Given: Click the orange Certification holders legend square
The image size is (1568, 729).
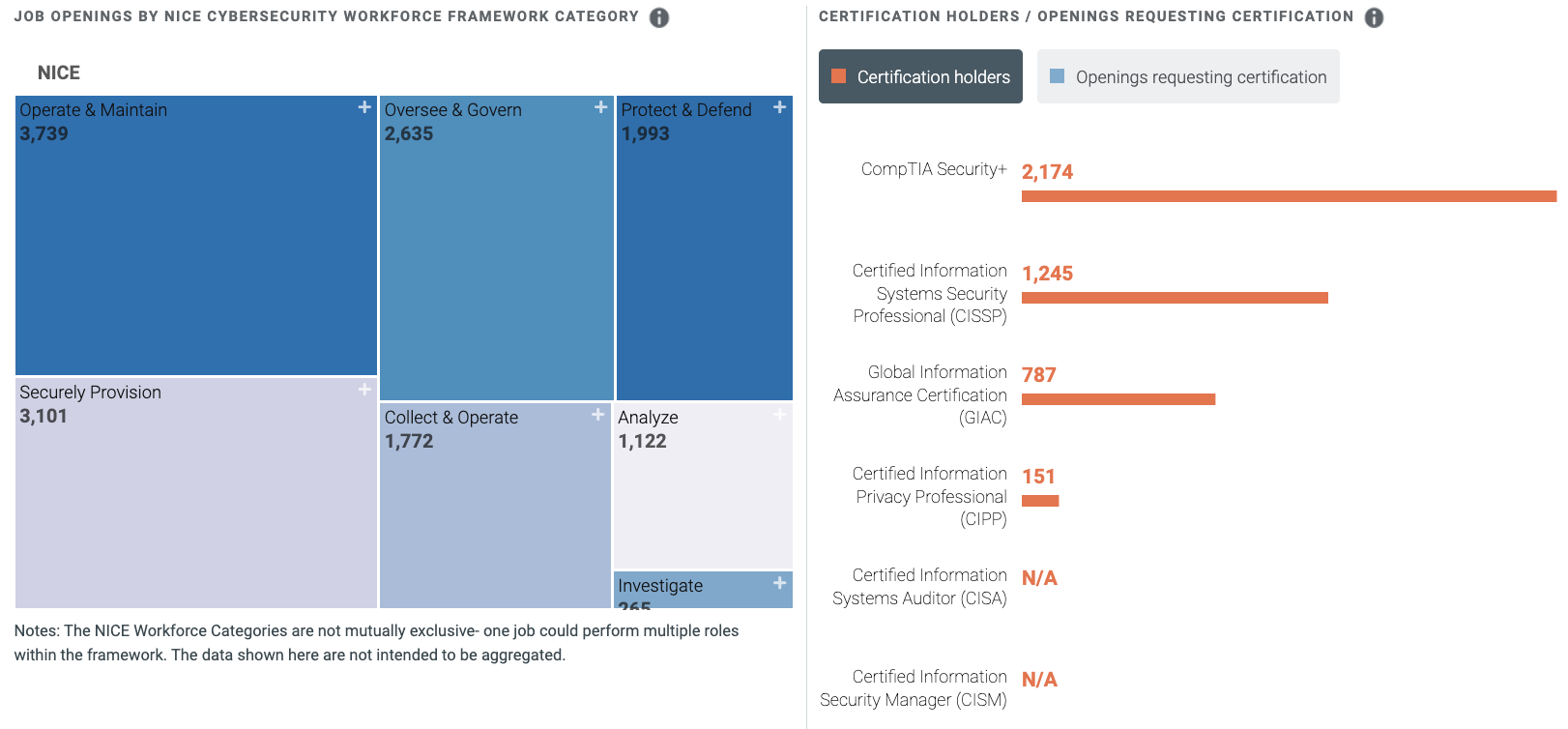Looking at the screenshot, I should [x=839, y=76].
